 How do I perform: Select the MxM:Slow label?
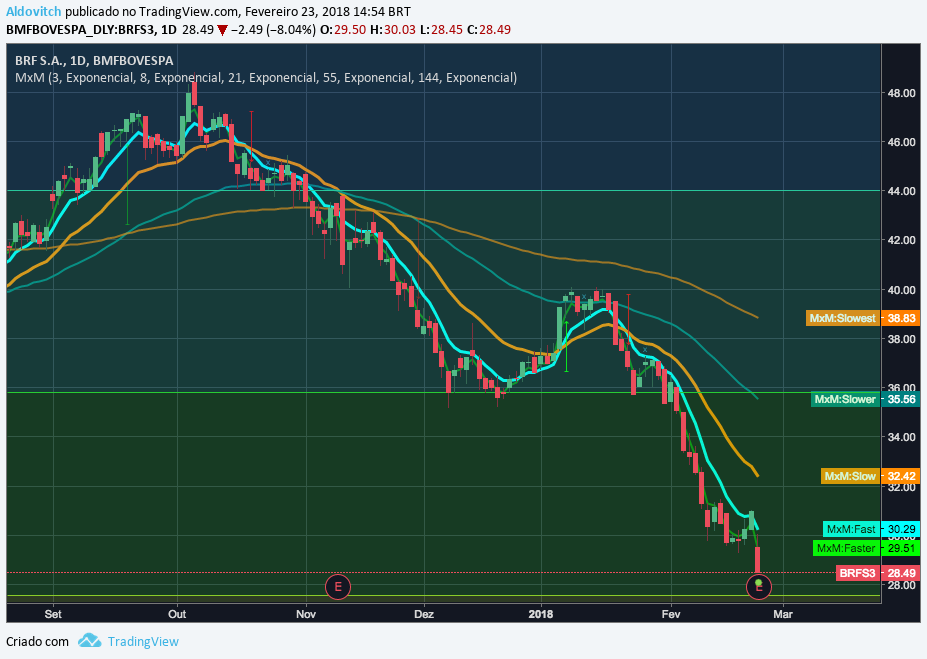[x=850, y=476]
